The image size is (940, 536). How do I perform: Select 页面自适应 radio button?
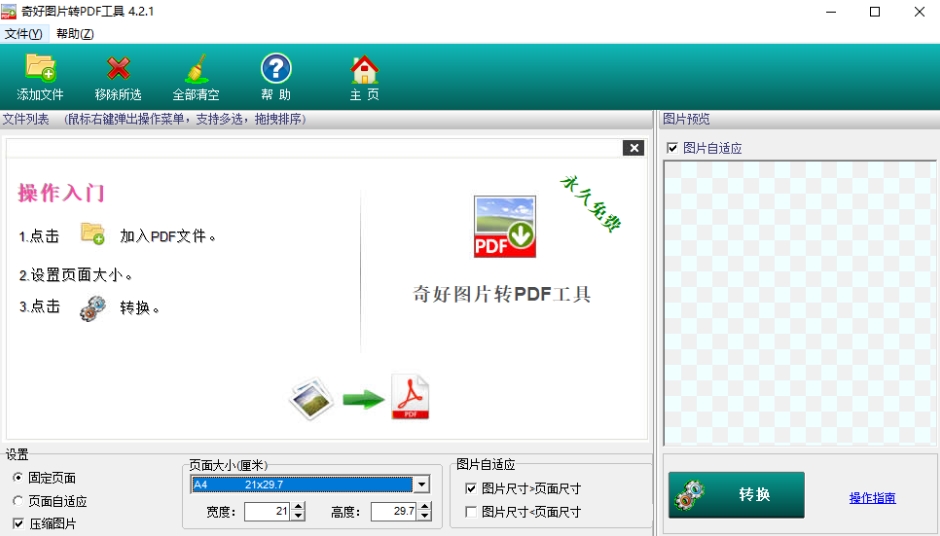pos(18,501)
